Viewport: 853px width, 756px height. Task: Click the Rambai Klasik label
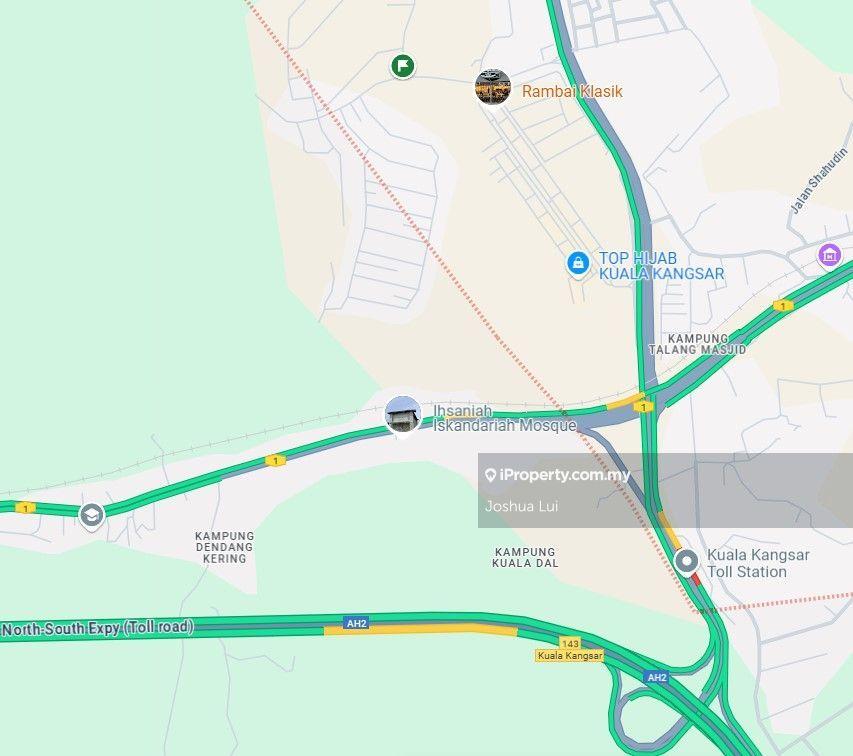pyautogui.click(x=572, y=91)
